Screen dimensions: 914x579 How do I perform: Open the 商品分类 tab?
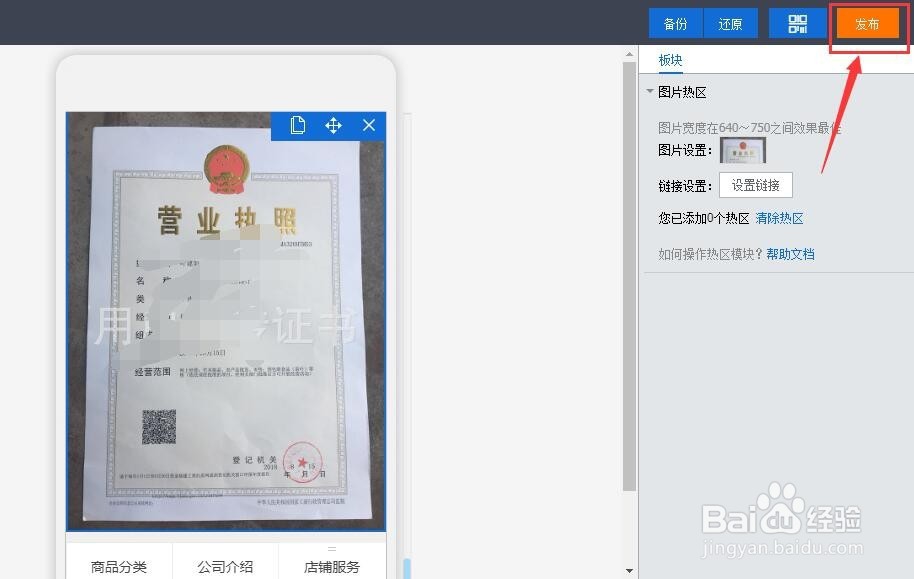tap(117, 565)
